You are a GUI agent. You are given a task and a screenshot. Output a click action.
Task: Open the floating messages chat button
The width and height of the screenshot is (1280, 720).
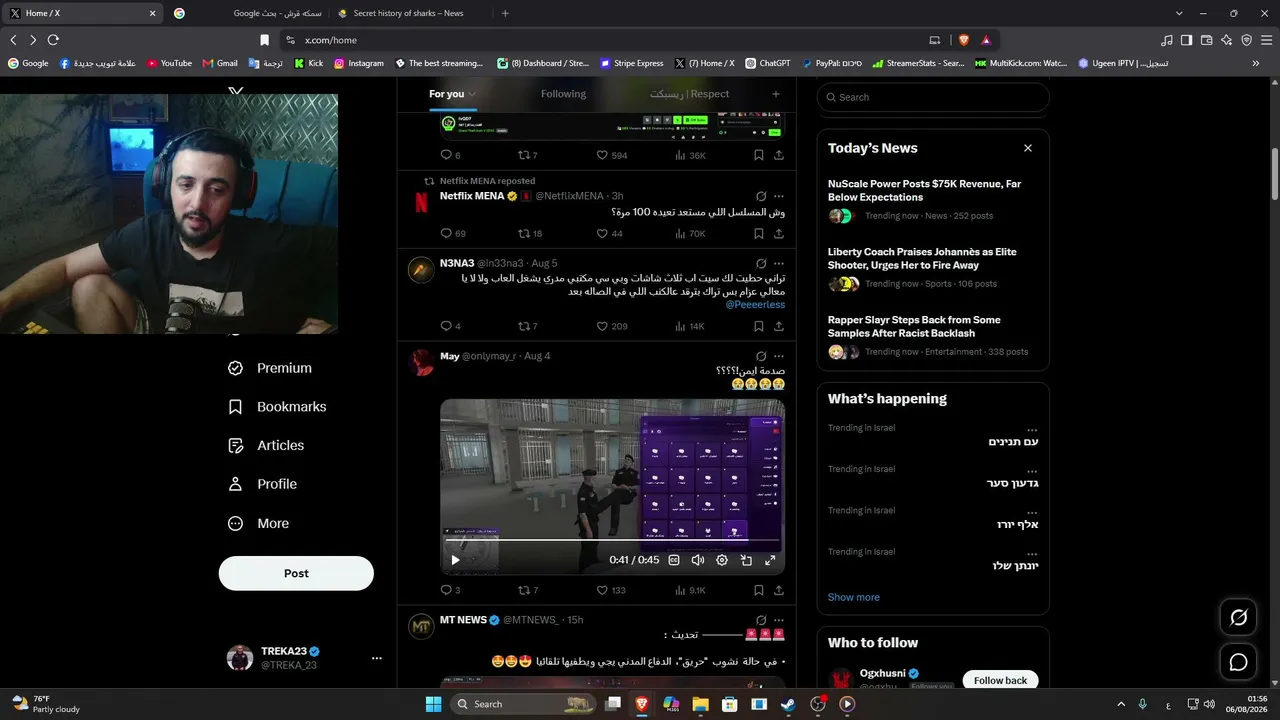[x=1238, y=662]
